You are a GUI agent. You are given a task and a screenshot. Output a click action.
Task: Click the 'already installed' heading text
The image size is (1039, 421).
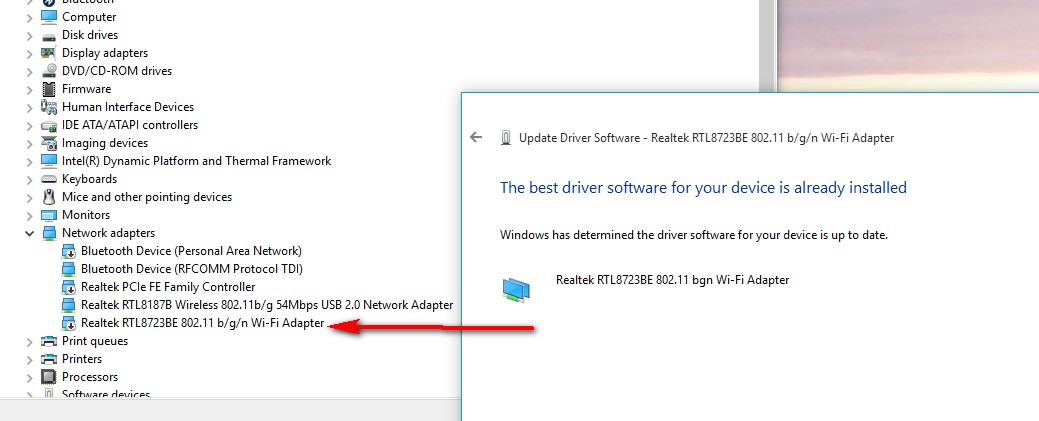703,188
